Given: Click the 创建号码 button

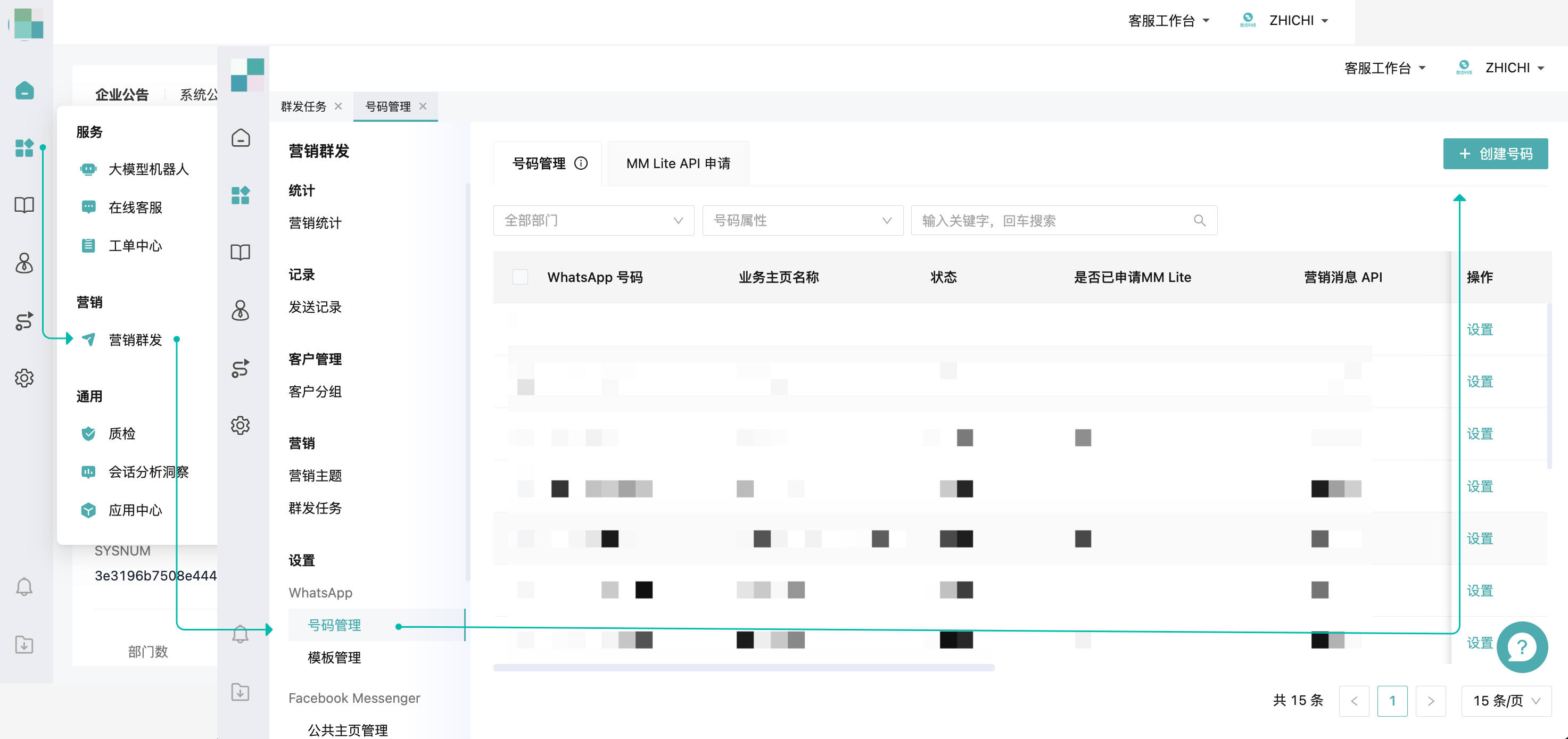Looking at the screenshot, I should pyautogui.click(x=1495, y=153).
